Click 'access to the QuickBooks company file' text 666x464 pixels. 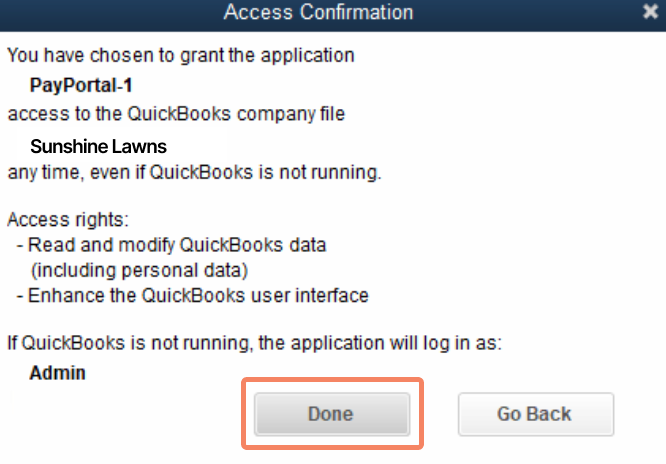click(x=176, y=114)
